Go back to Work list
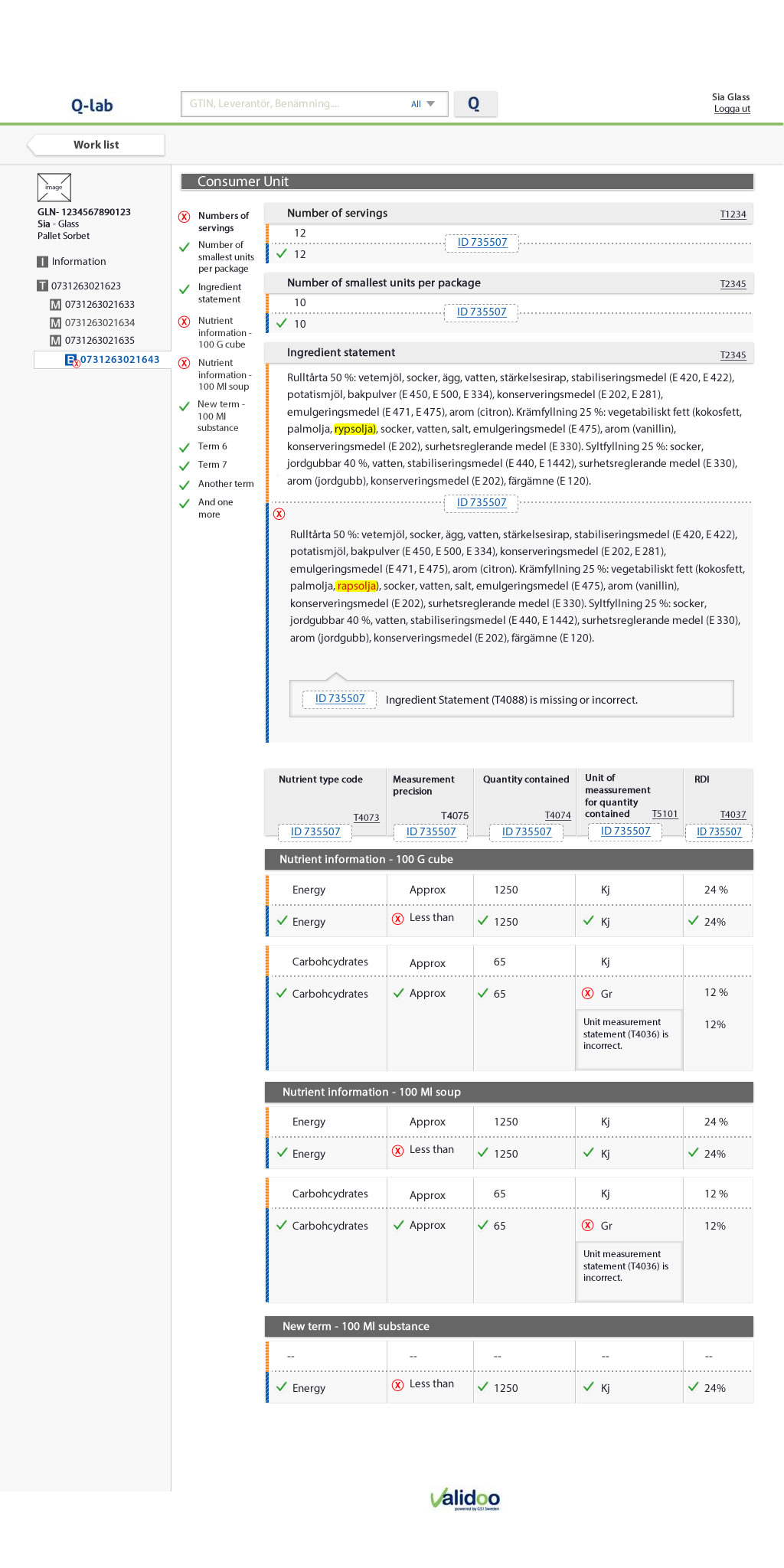Image resolution: width=784 pixels, height=1568 pixels. click(96, 145)
